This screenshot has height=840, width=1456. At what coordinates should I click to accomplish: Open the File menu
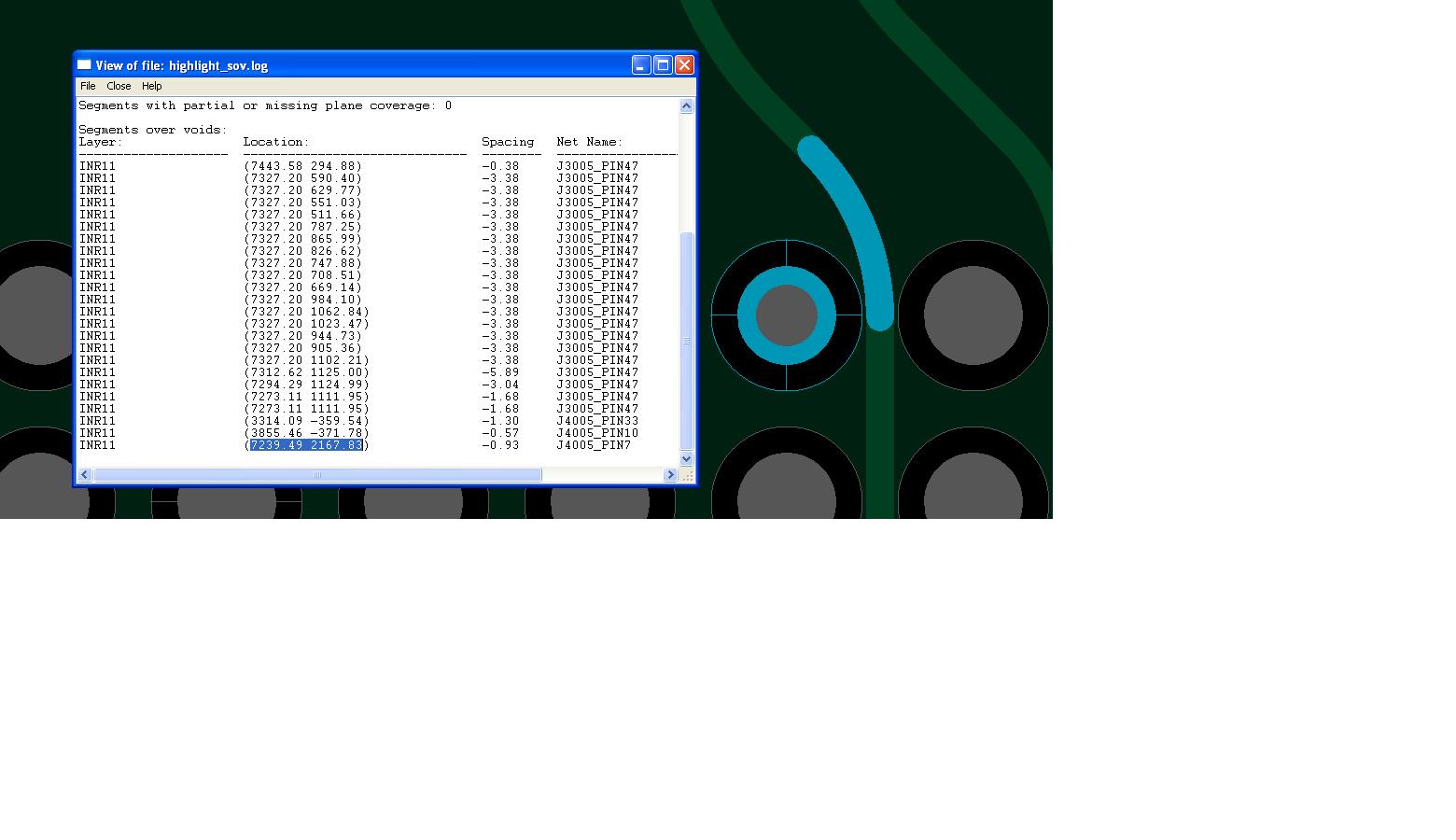pos(88,86)
